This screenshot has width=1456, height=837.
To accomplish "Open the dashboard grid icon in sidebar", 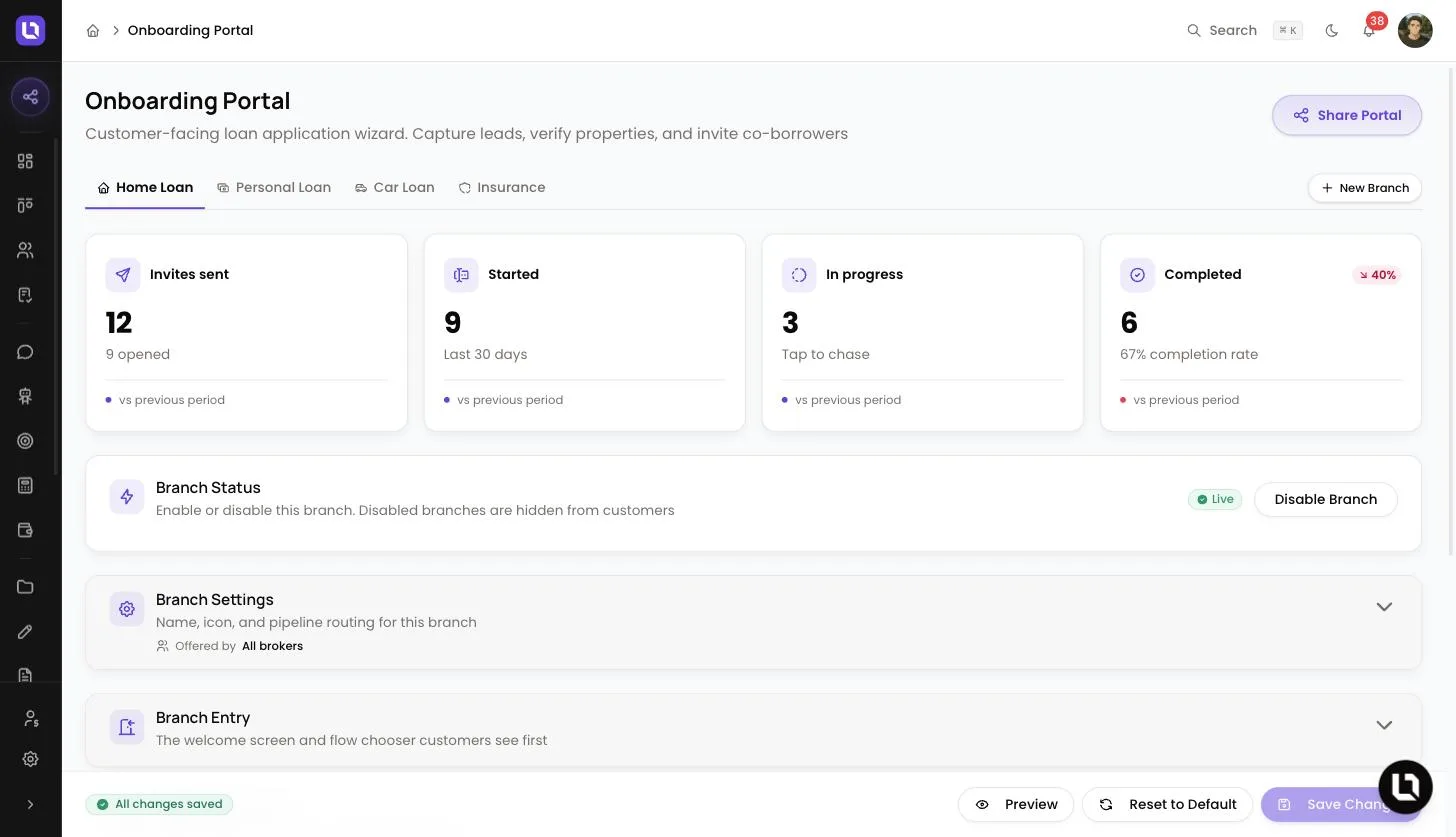I will pos(25,161).
